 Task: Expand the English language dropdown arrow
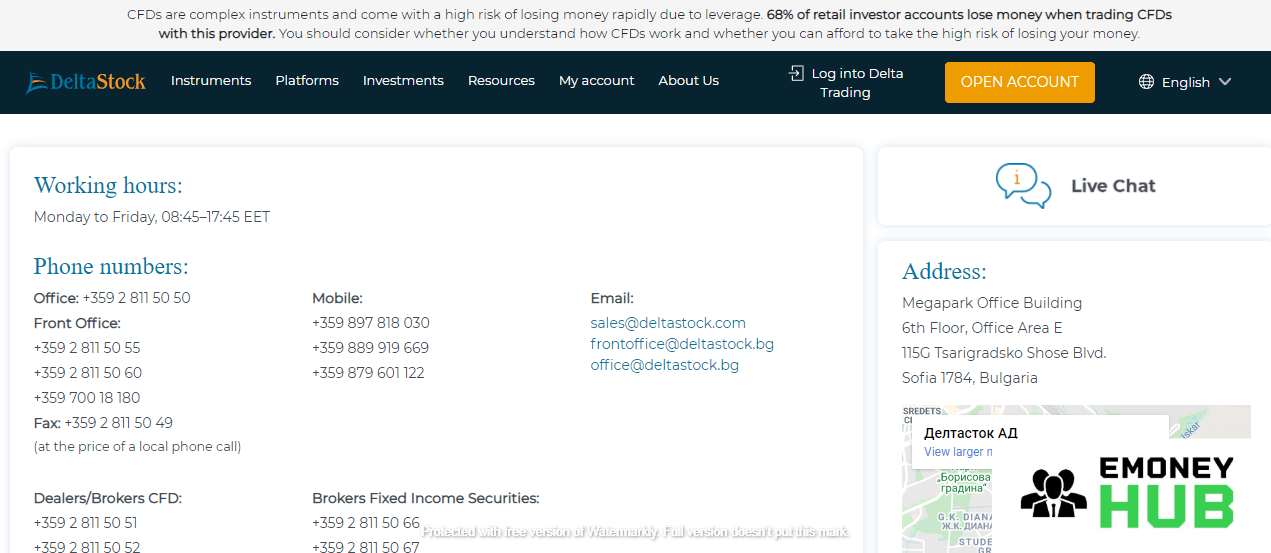click(x=1225, y=82)
